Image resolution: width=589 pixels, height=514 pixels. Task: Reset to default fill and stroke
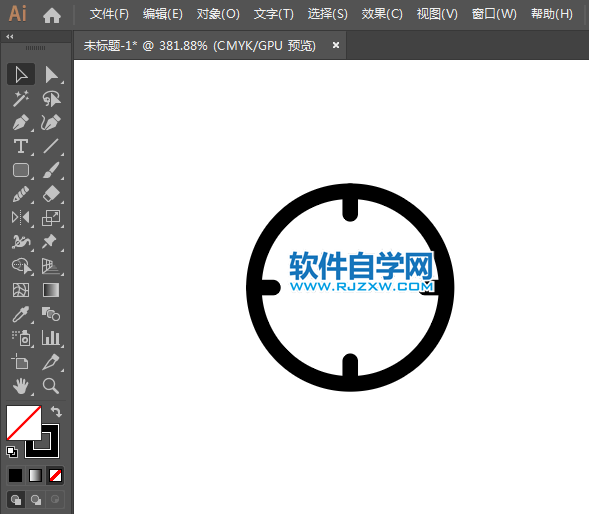click(x=12, y=452)
